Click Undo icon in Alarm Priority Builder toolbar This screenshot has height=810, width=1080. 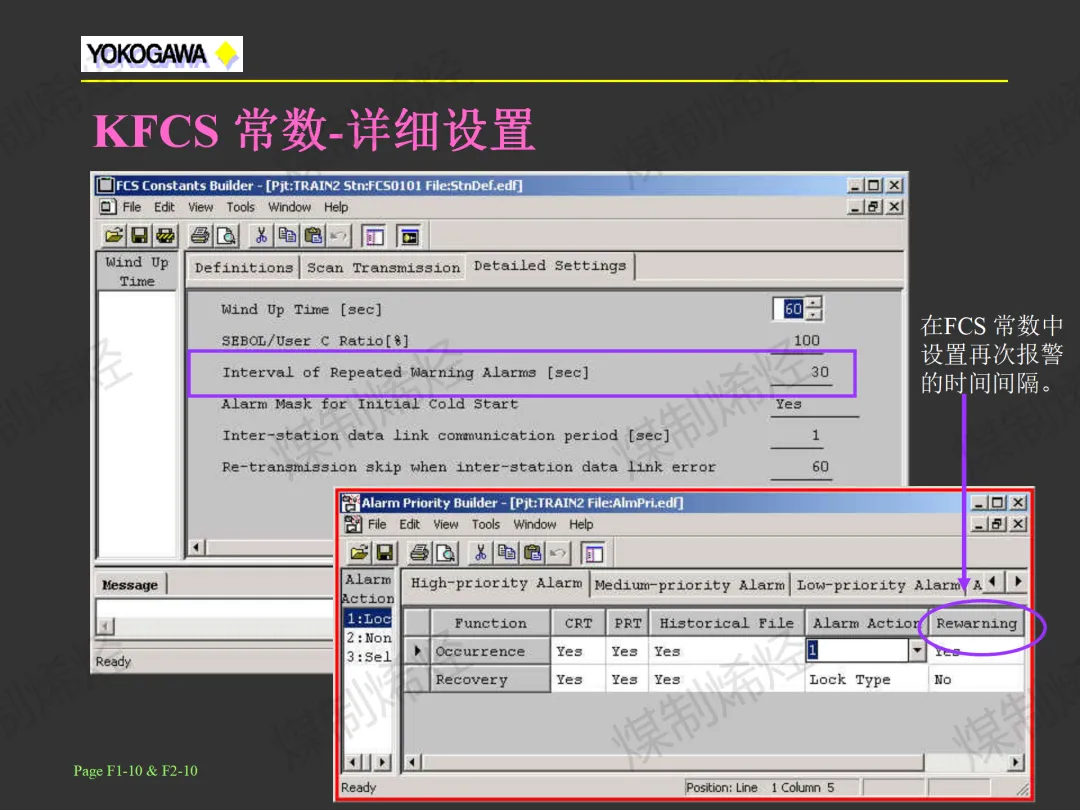click(x=559, y=552)
